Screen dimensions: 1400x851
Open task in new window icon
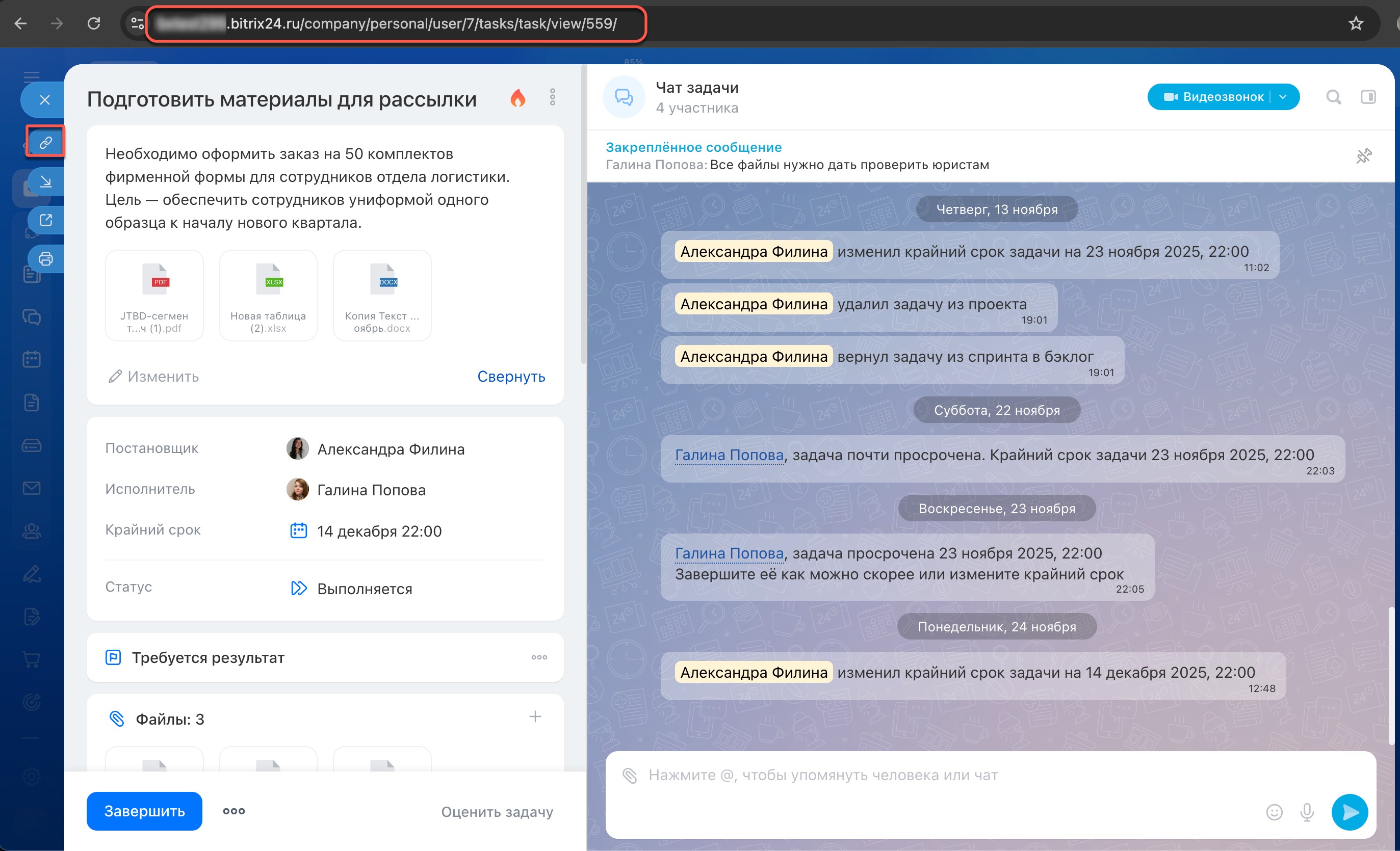point(45,220)
